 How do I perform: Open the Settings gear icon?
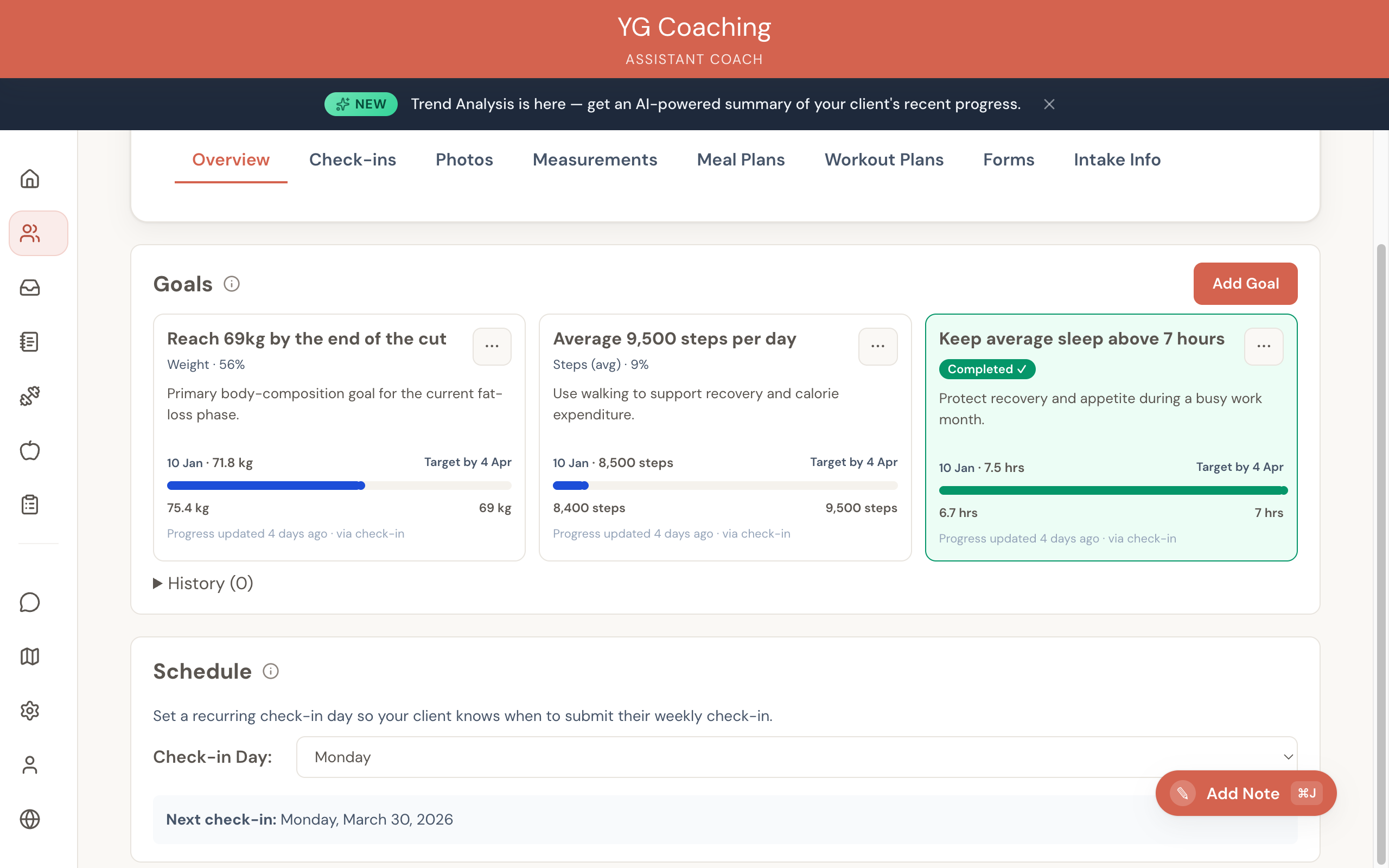coord(29,711)
